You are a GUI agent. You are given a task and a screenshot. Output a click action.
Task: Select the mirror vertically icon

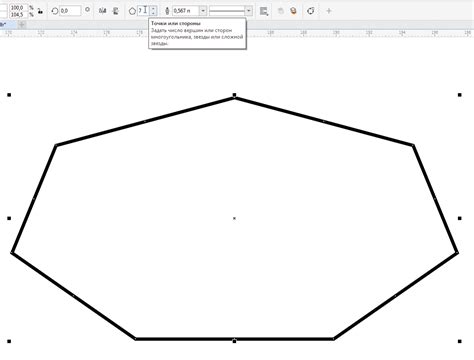point(116,11)
